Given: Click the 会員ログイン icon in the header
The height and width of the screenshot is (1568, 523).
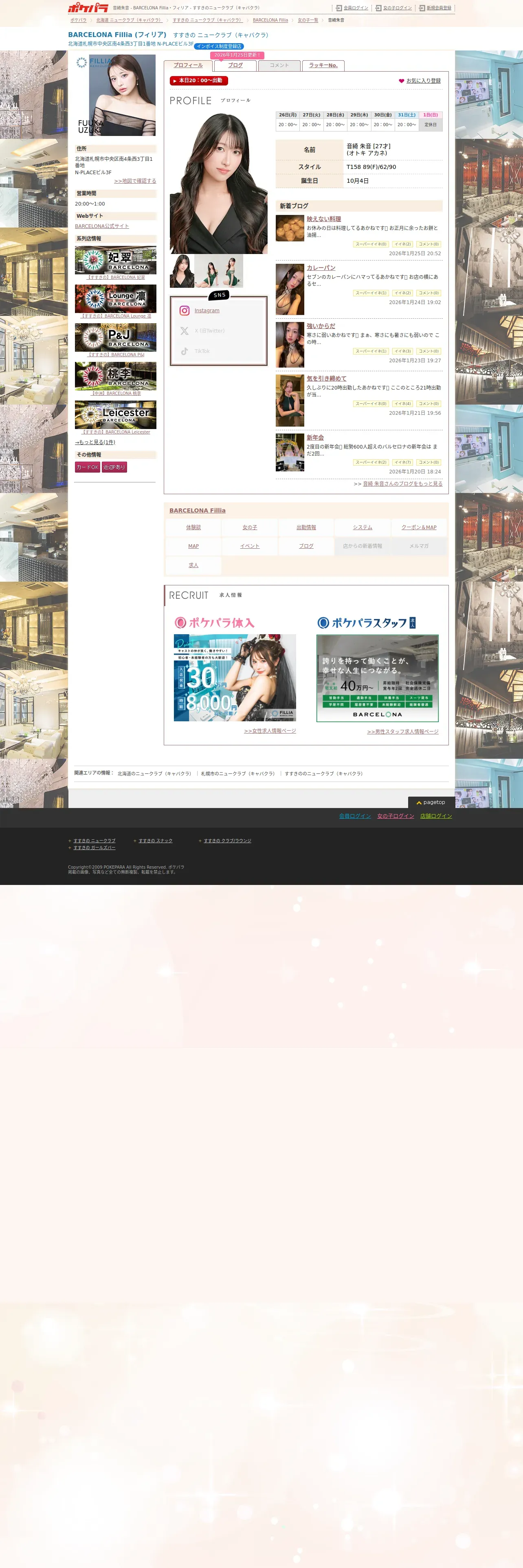Looking at the screenshot, I should pyautogui.click(x=339, y=8).
